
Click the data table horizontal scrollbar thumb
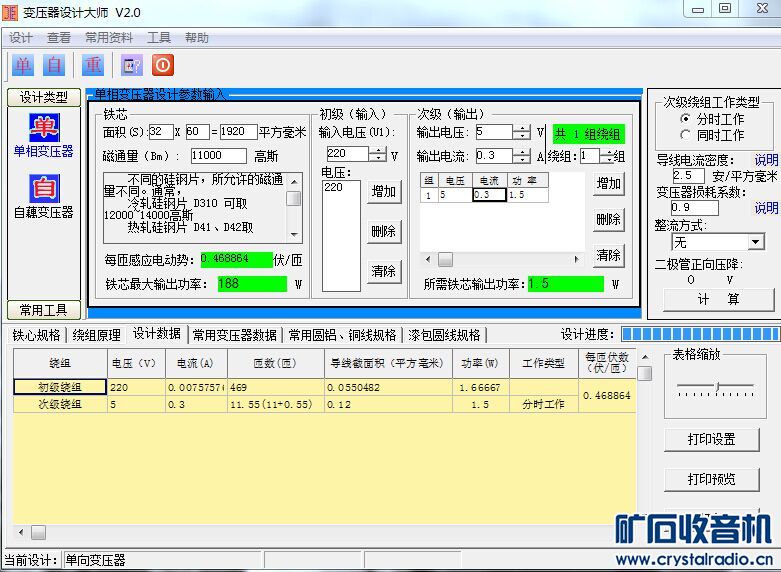click(38, 532)
